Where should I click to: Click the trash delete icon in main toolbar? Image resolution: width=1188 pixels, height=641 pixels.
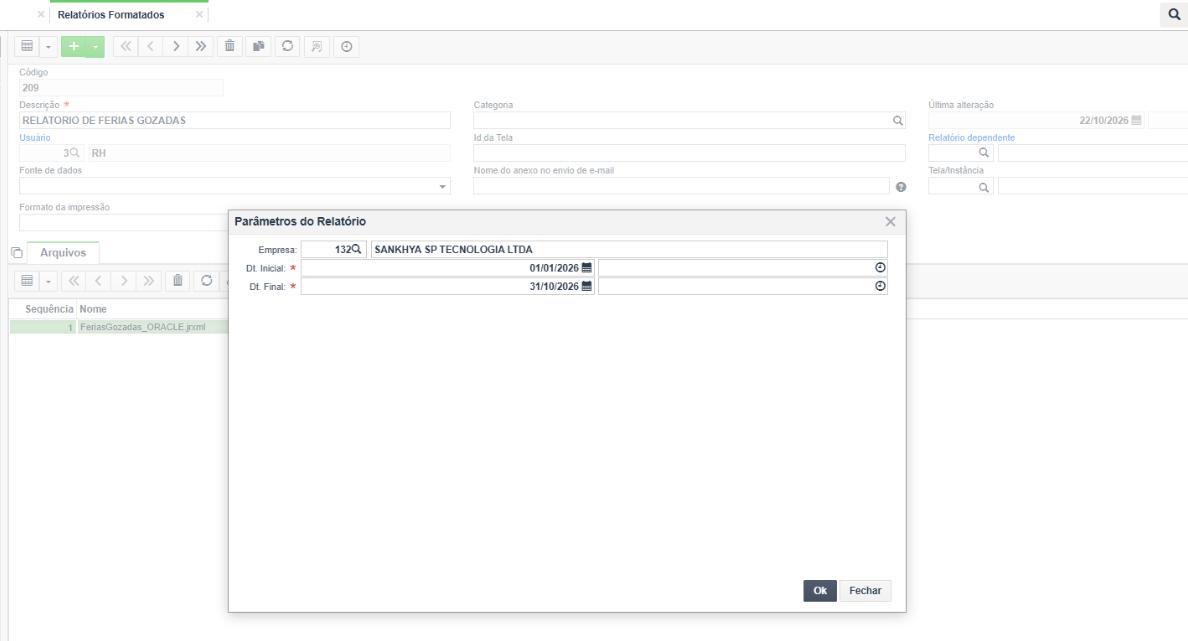(230, 46)
